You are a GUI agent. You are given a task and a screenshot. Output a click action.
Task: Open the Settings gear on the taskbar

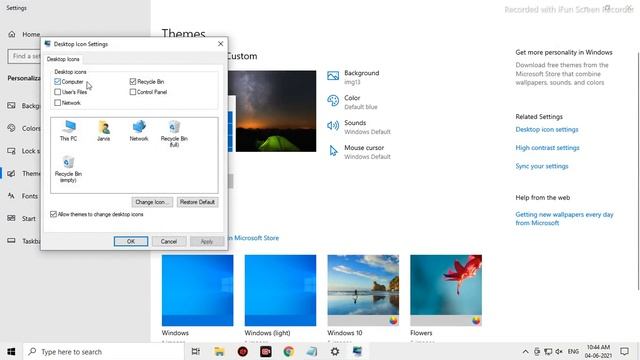tap(335, 351)
